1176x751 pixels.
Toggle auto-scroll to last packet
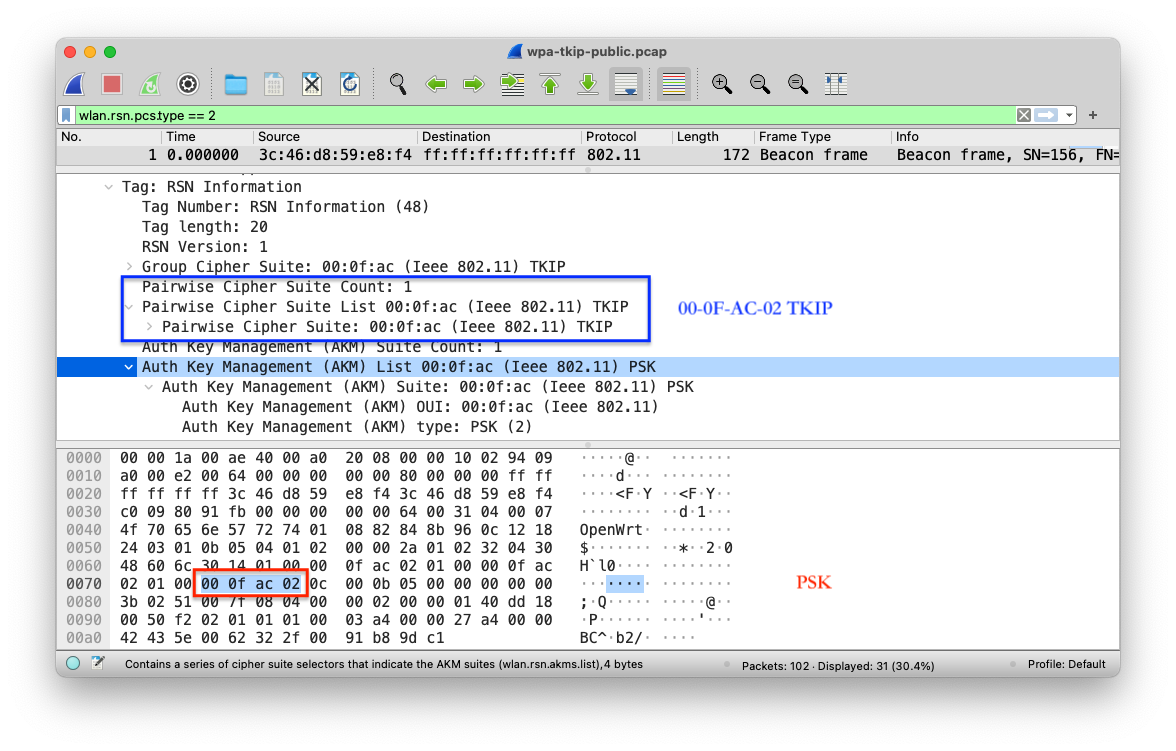(626, 84)
